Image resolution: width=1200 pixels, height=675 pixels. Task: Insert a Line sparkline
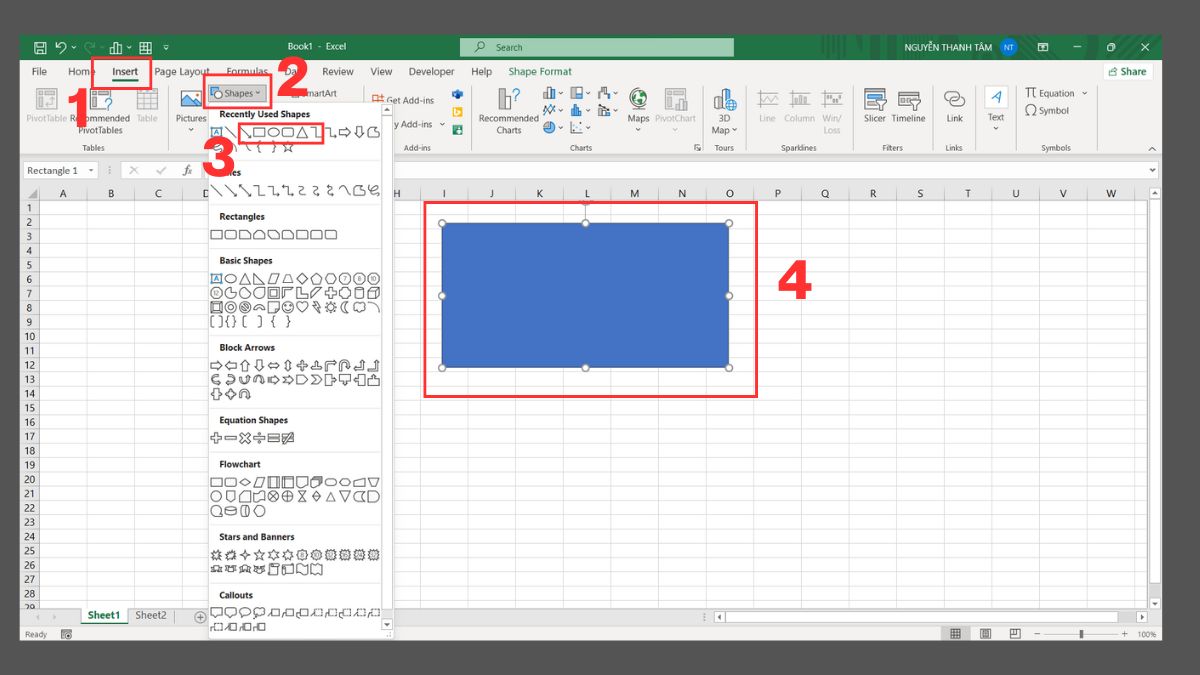coord(767,105)
